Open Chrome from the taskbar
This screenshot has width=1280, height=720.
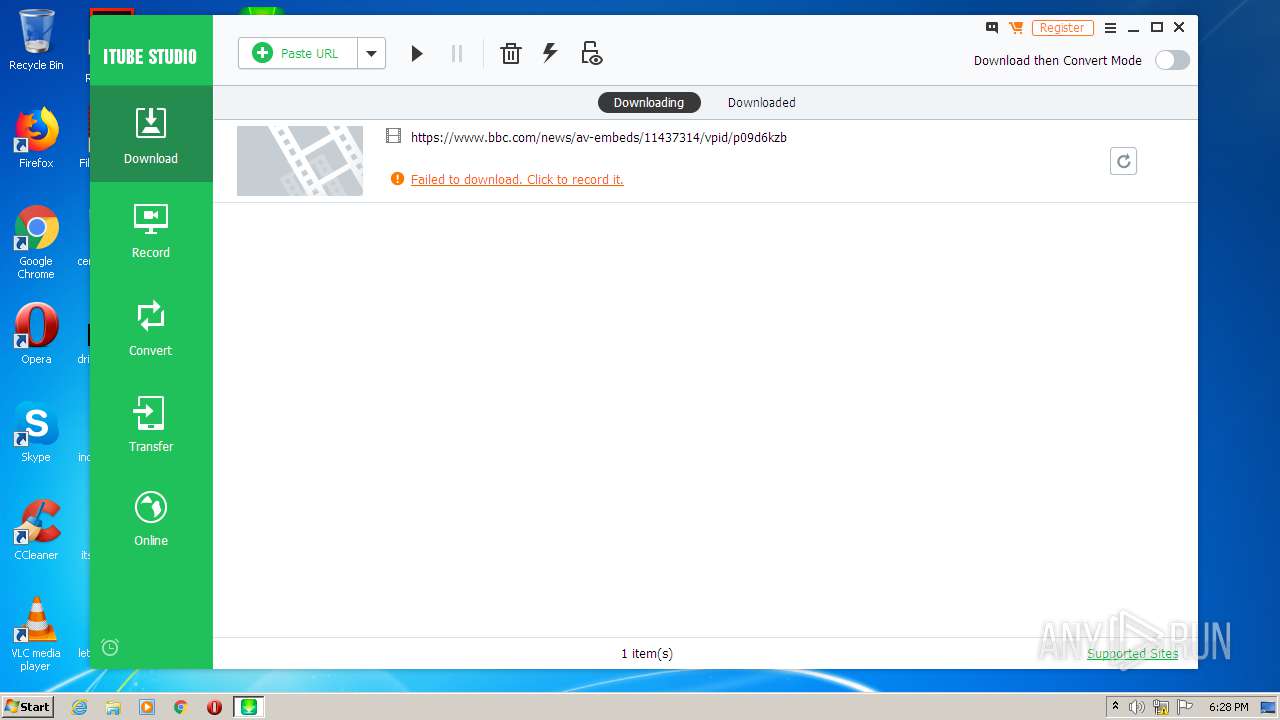click(181, 707)
